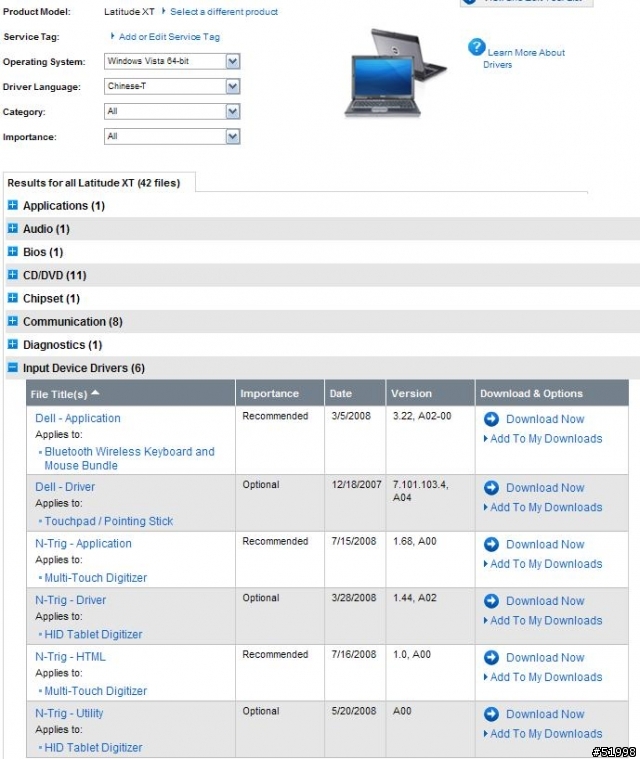Viewport: 640px width, 760px height.
Task: Open the Operating System dropdown
Action: point(172,62)
